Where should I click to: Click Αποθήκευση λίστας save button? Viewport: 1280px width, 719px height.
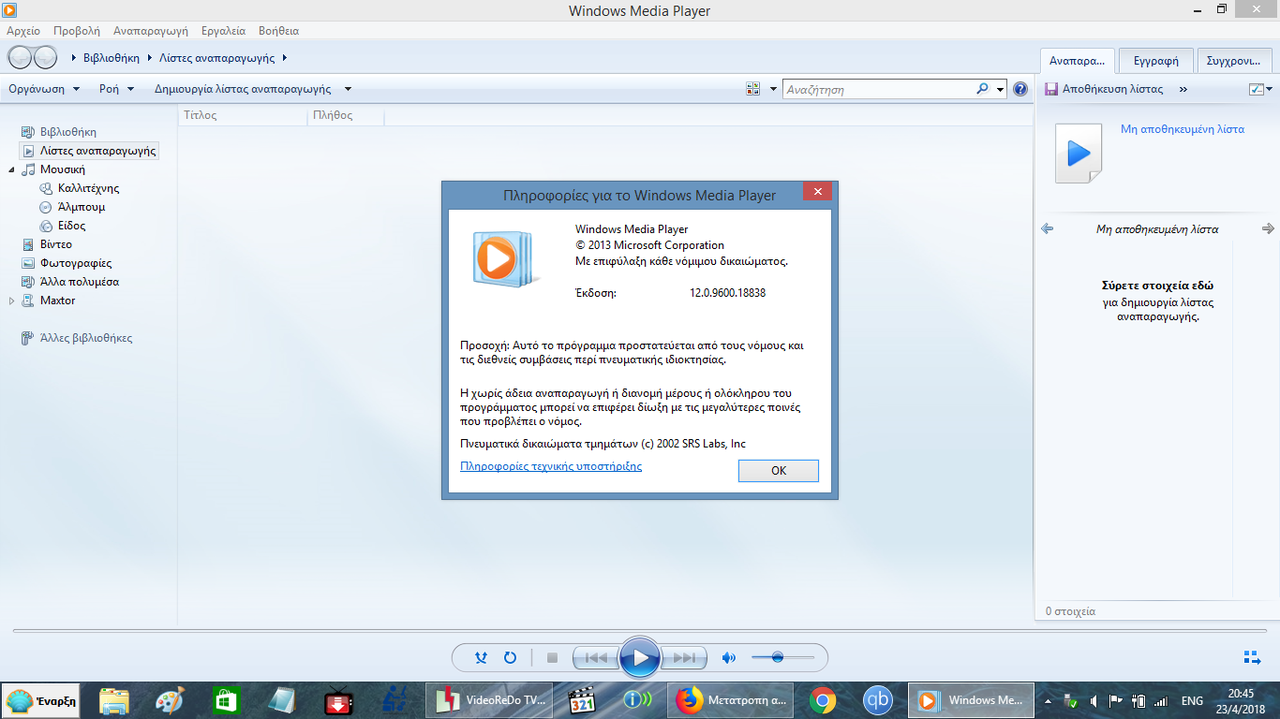coord(1104,89)
